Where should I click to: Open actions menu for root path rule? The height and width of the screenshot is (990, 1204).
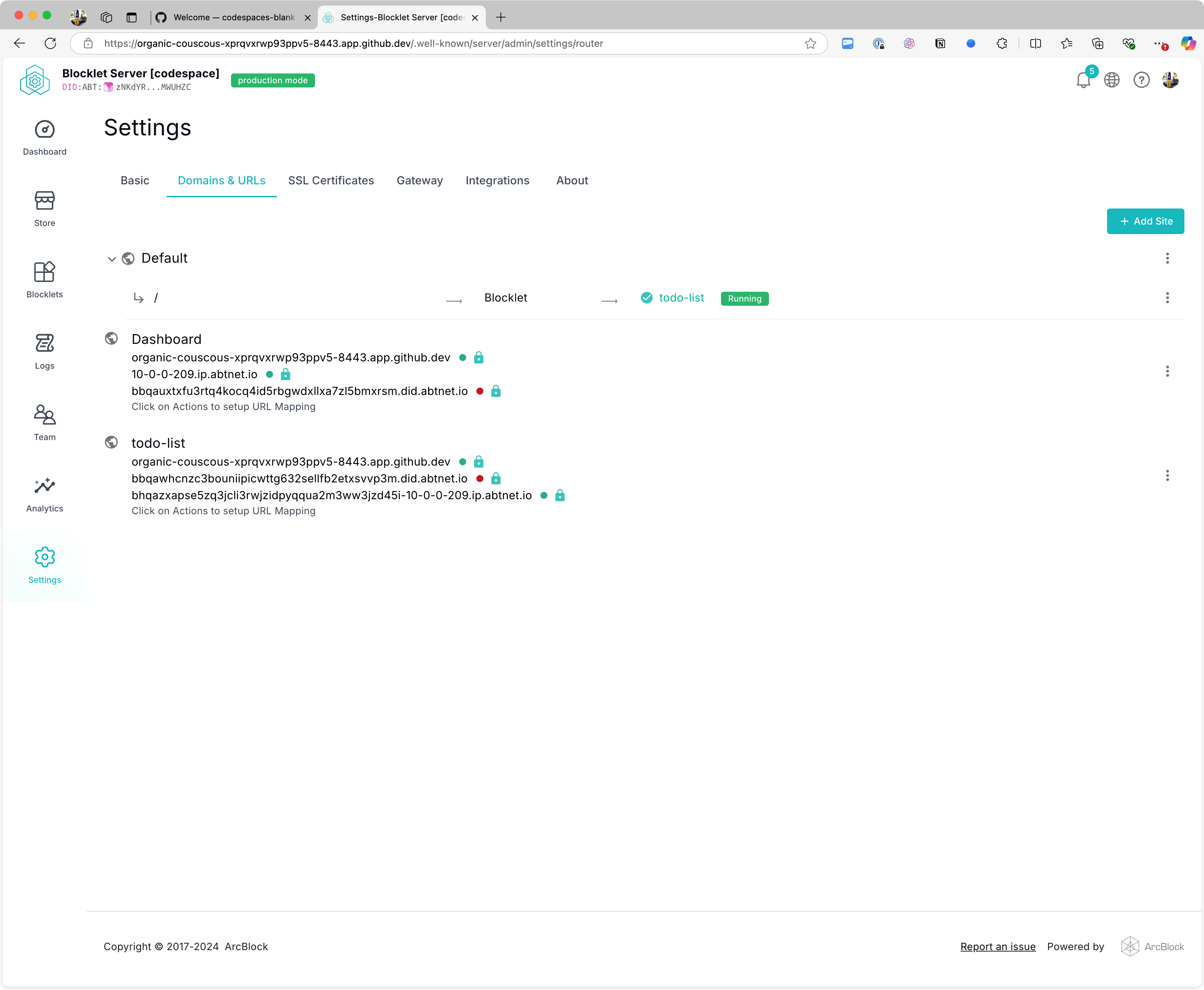tap(1167, 298)
